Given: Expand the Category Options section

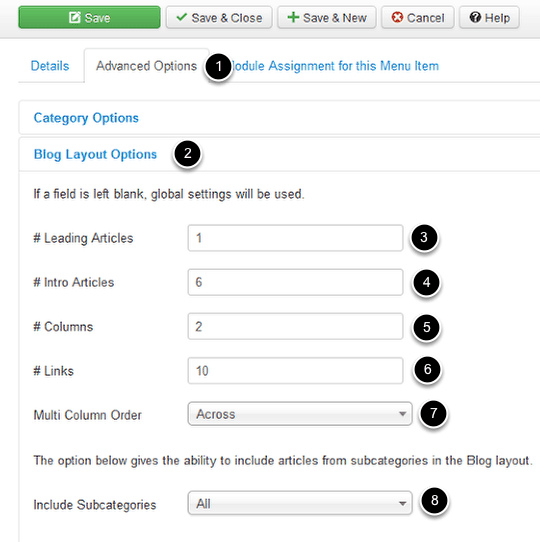Looking at the screenshot, I should pos(86,118).
